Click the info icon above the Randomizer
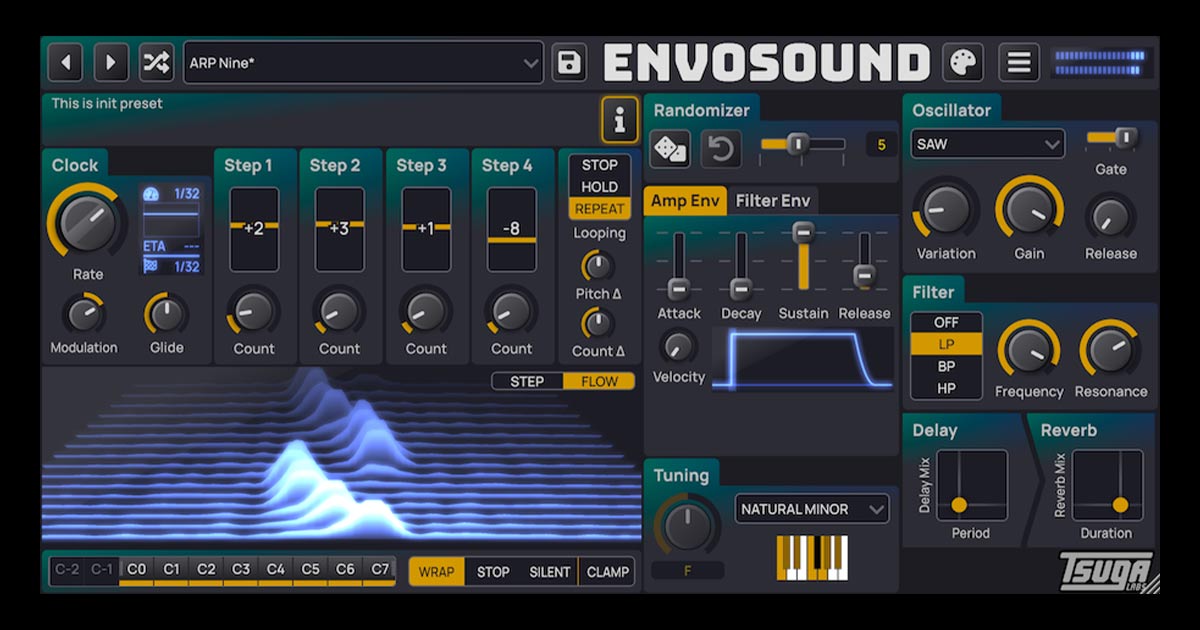 620,119
